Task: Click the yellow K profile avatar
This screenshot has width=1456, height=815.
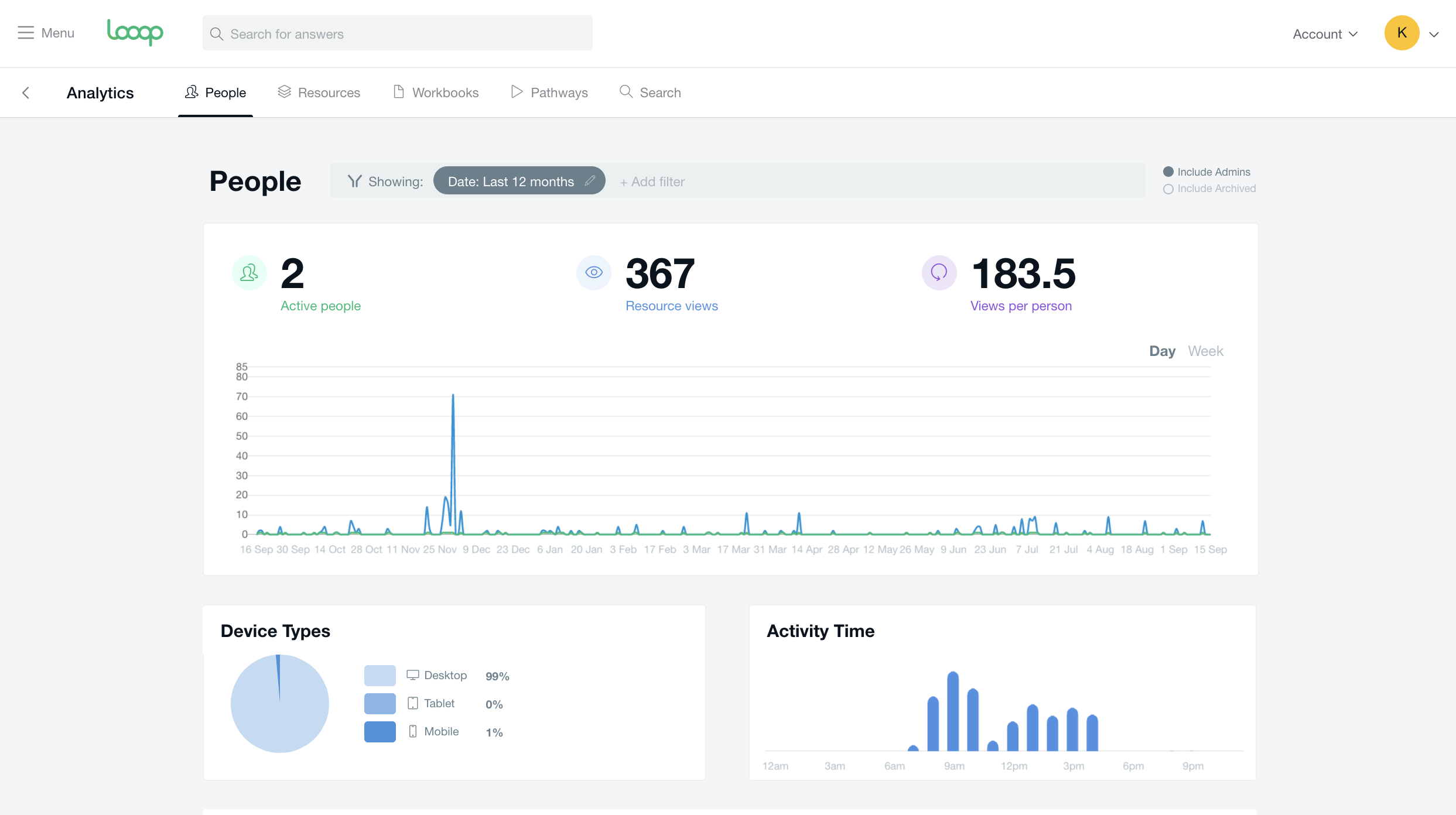Action: pos(1402,33)
